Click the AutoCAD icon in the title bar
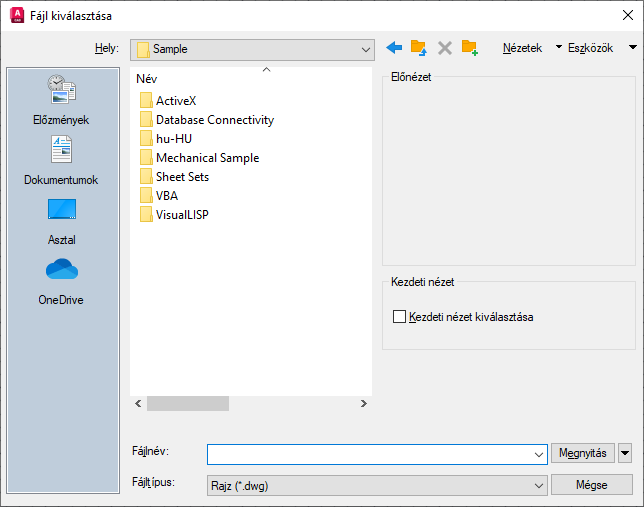644x507 pixels. tap(17, 16)
